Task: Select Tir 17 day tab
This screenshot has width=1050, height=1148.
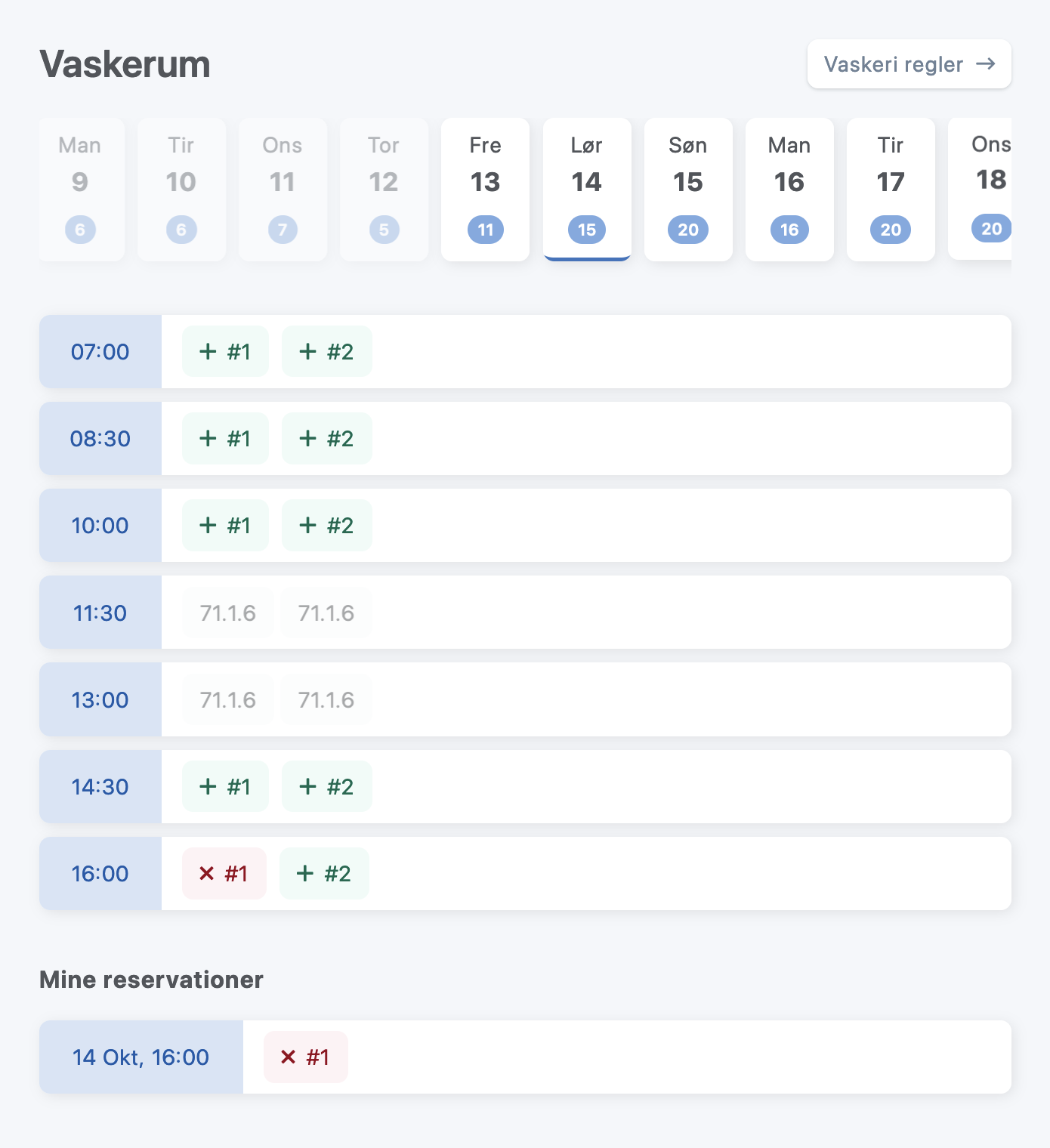Action: tap(890, 189)
